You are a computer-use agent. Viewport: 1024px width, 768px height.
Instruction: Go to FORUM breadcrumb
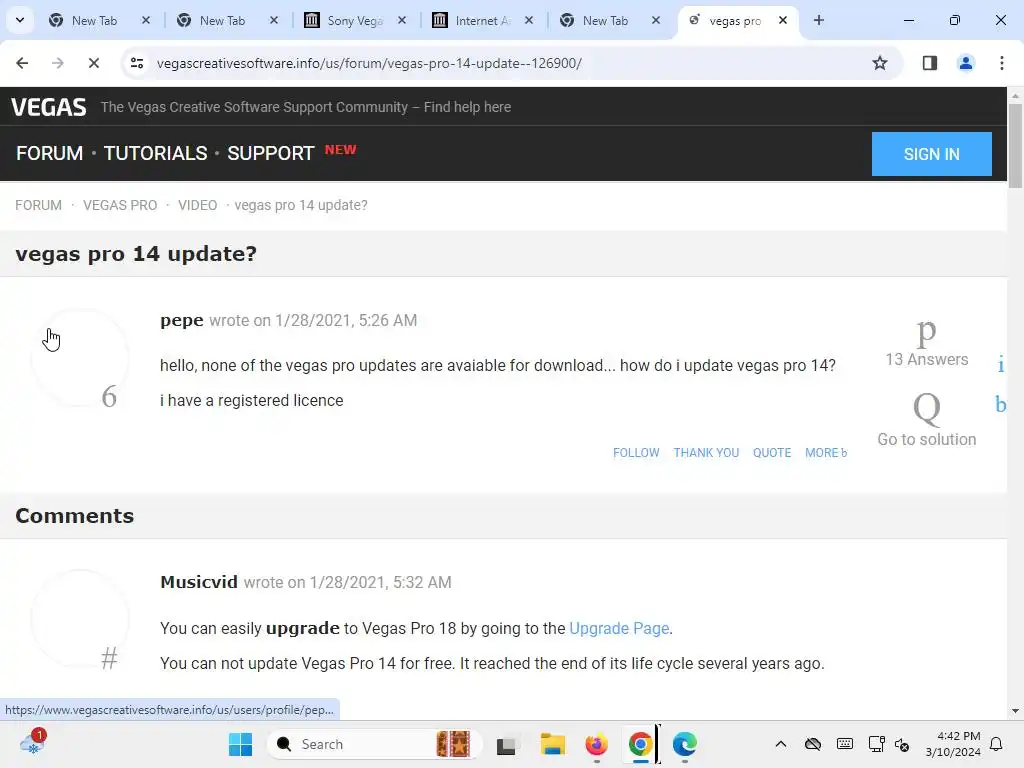tap(39, 205)
